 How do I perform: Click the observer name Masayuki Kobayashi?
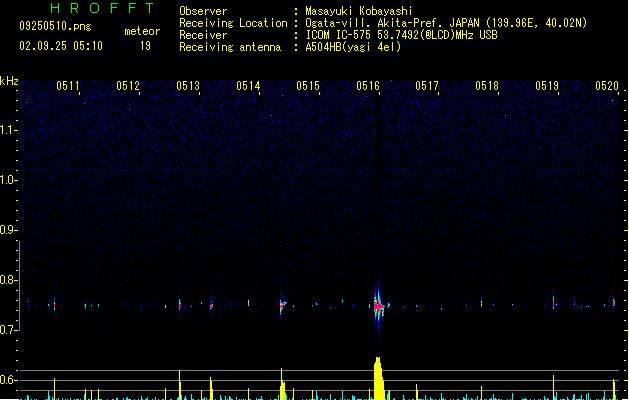pyautogui.click(x=358, y=11)
